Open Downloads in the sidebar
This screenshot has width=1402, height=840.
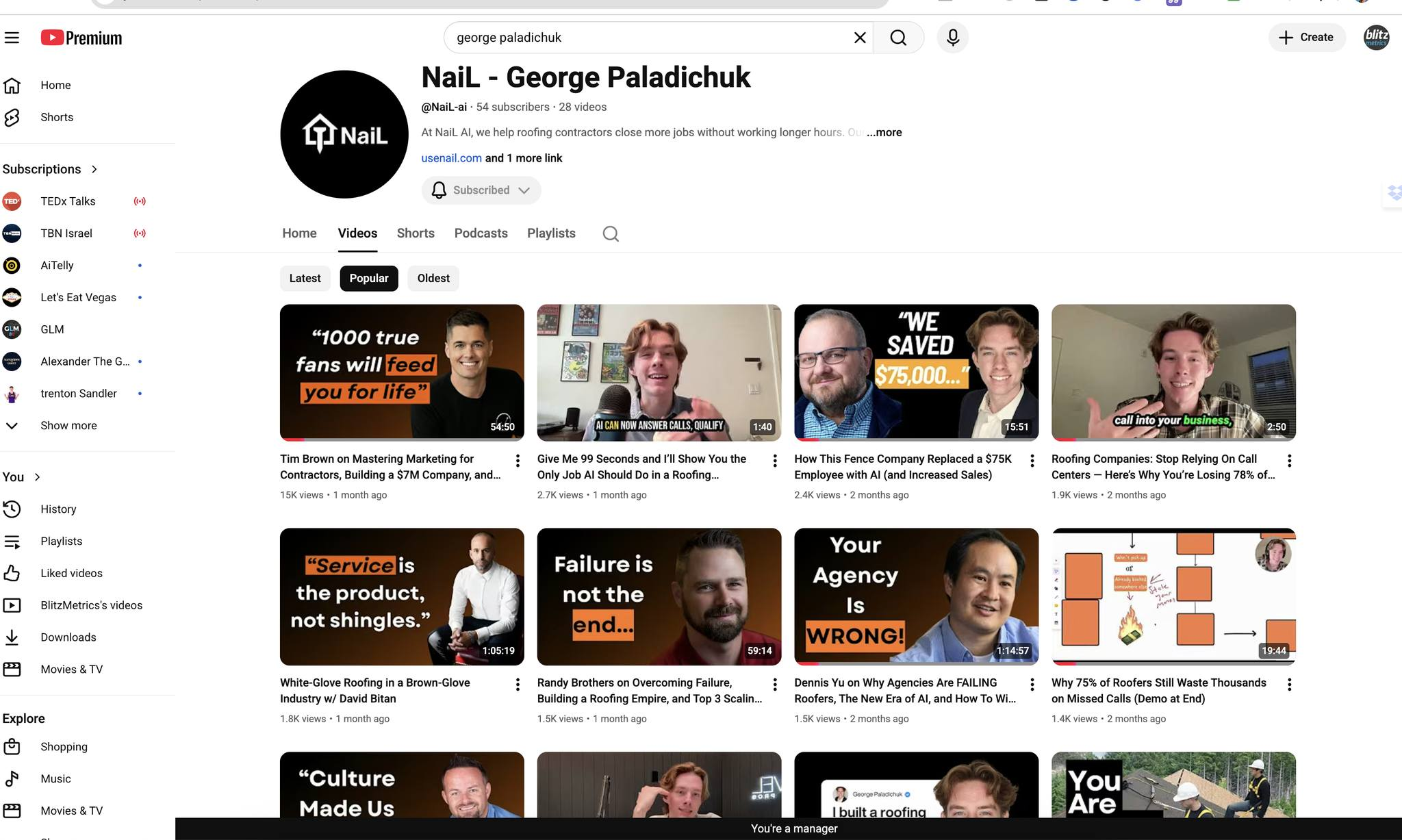[68, 637]
